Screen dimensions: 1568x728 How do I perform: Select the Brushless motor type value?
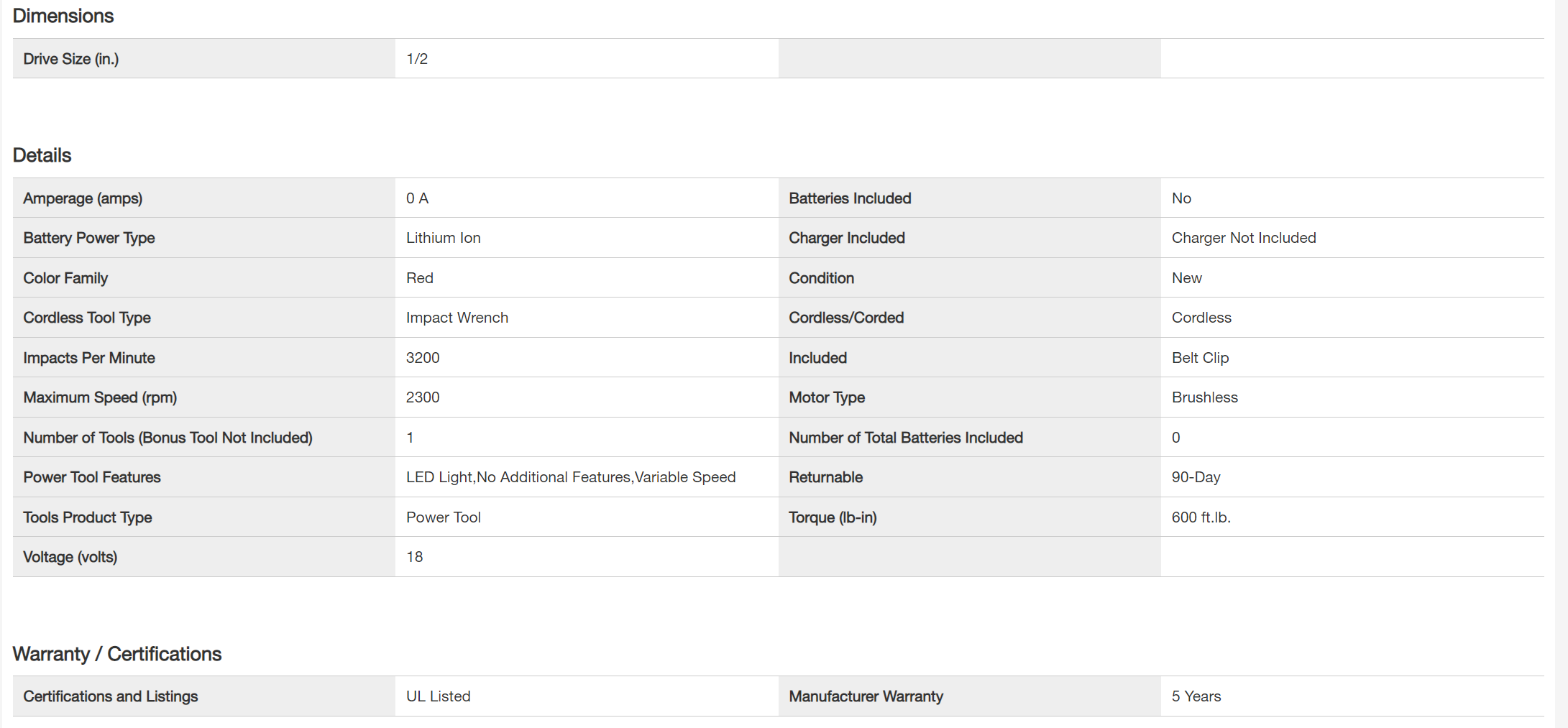pos(1204,397)
